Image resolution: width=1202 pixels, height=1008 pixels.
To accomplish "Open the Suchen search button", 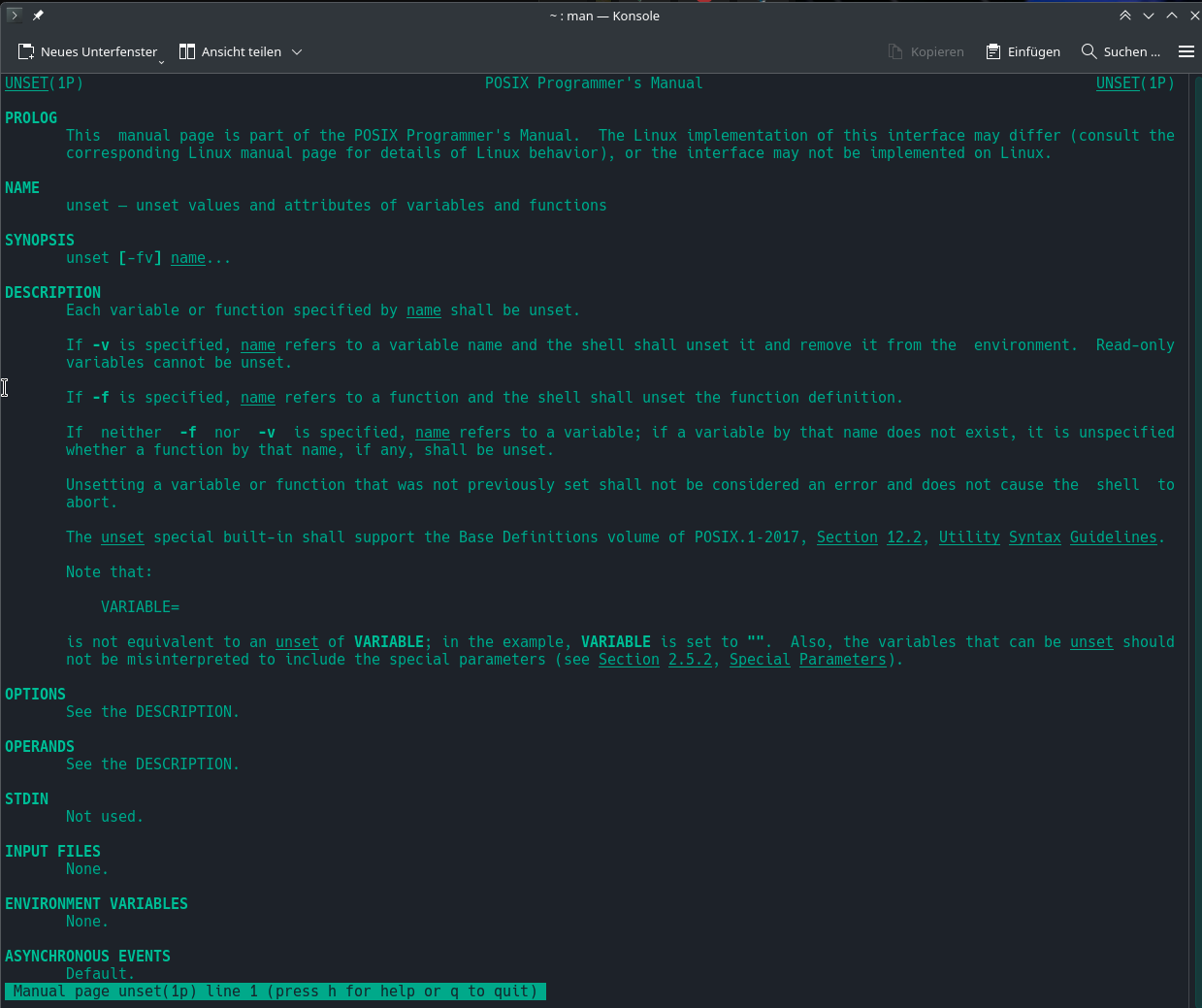I will (x=1121, y=51).
